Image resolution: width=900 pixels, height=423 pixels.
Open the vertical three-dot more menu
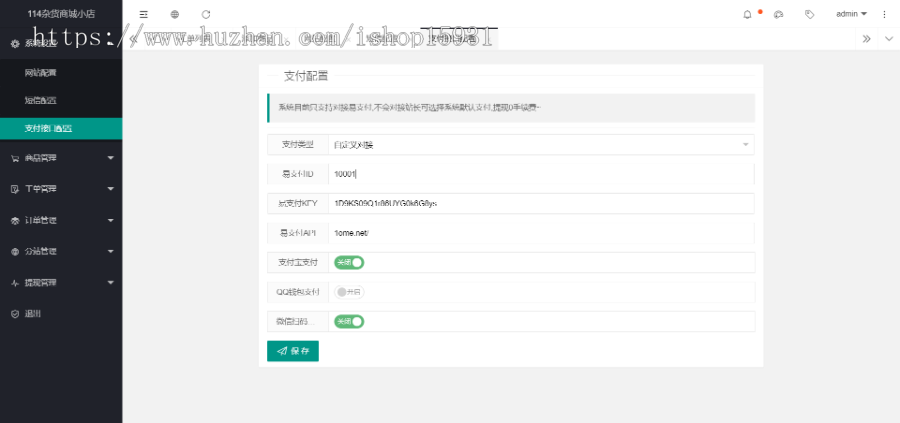point(884,14)
